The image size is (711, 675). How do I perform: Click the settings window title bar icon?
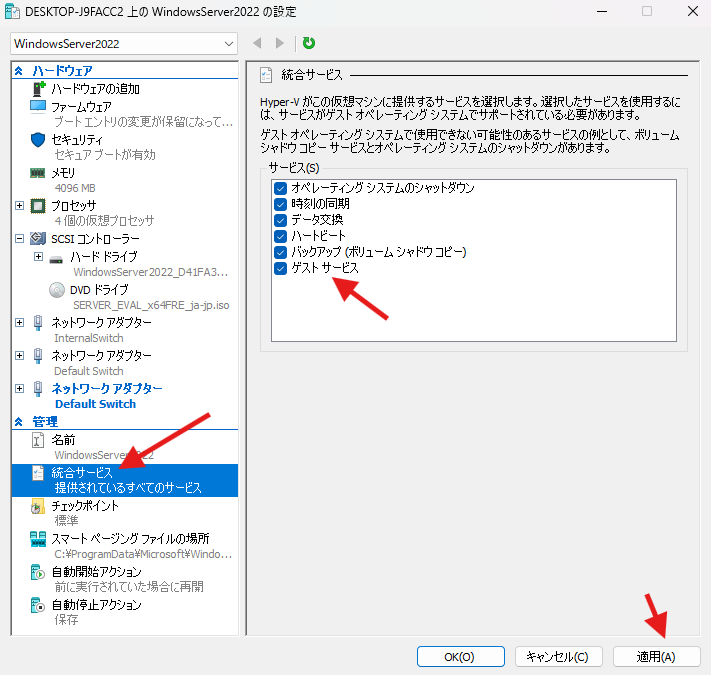tap(12, 11)
